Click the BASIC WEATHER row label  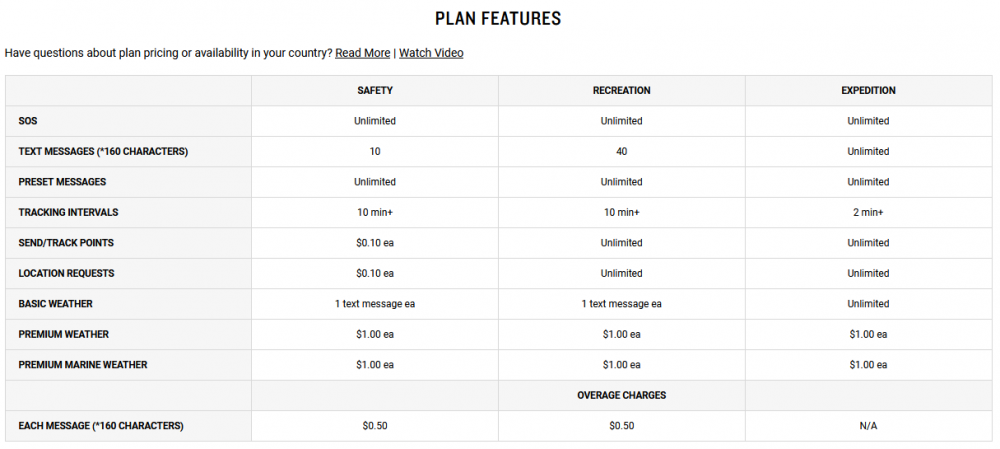pyautogui.click(x=55, y=304)
